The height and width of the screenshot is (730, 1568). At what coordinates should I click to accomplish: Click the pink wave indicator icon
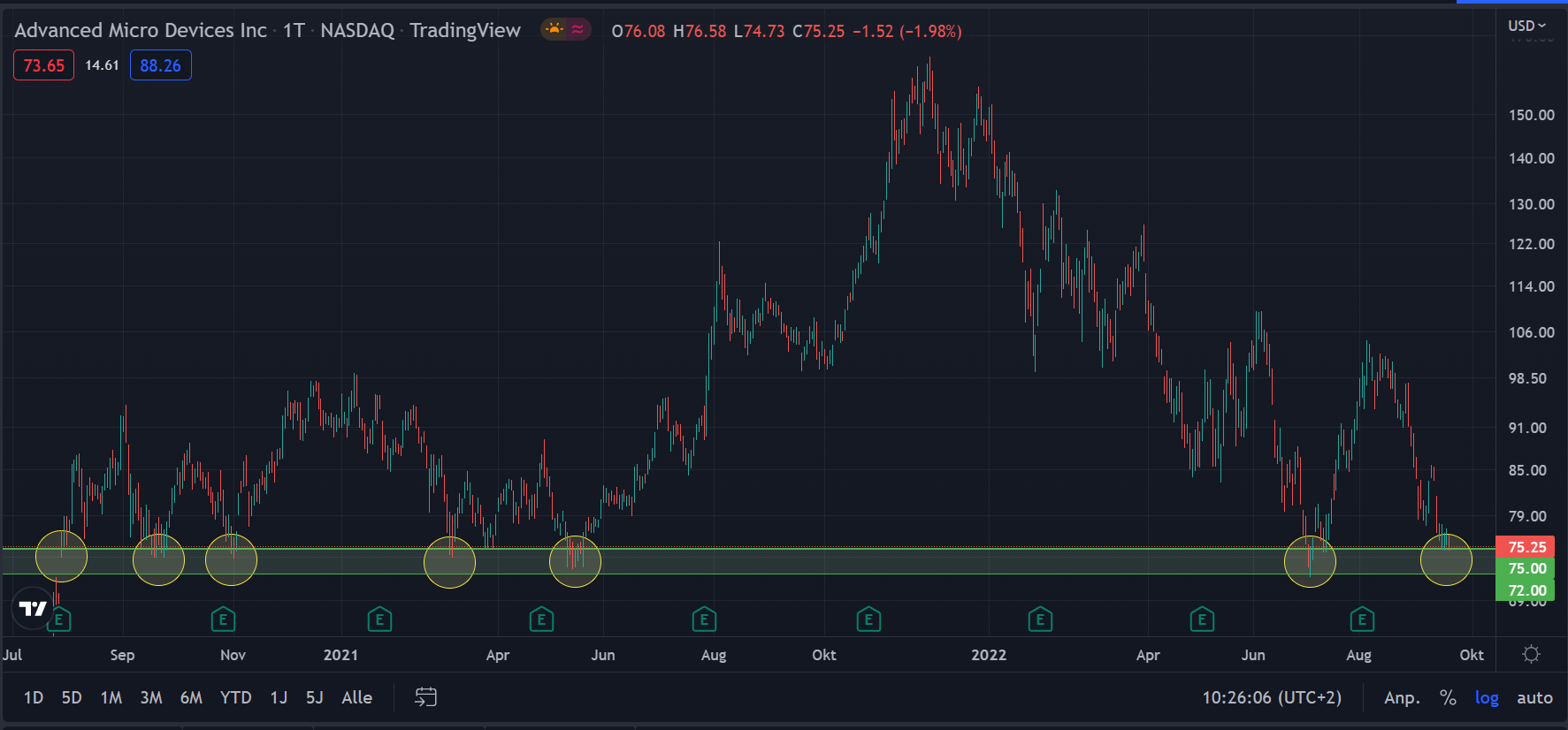[x=577, y=29]
